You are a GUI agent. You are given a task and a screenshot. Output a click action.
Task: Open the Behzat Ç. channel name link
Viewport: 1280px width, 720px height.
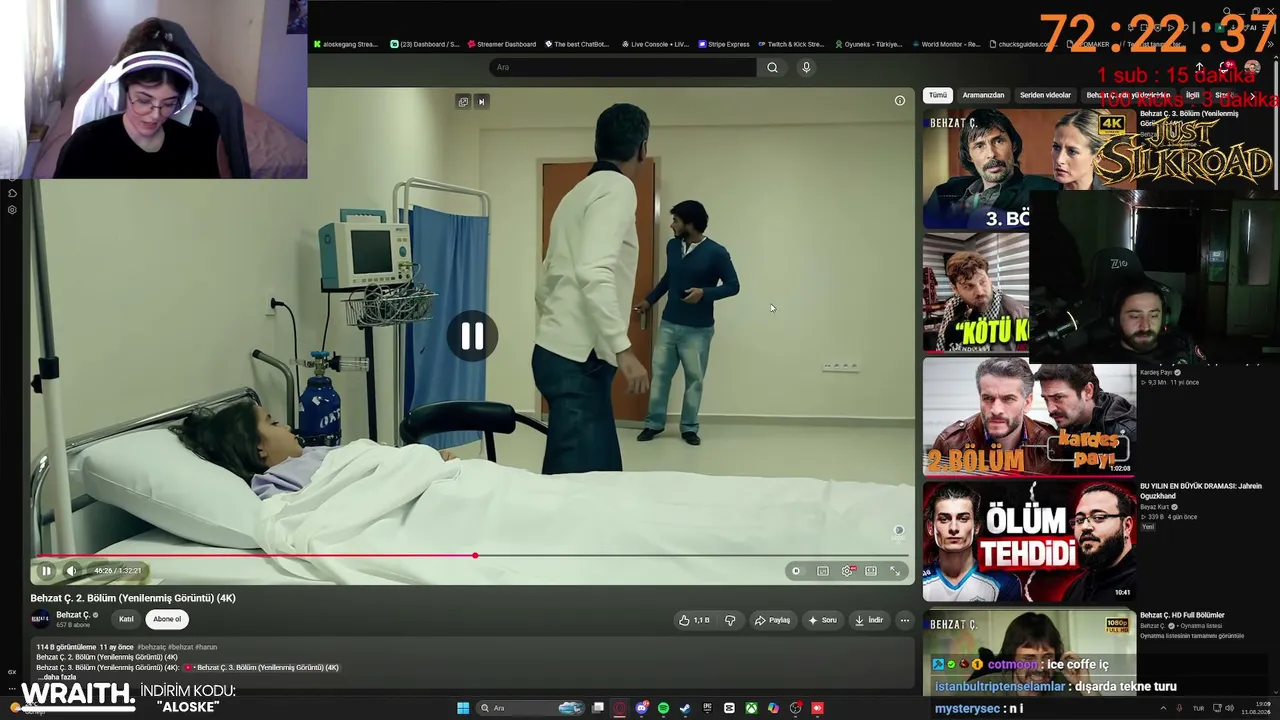(x=73, y=615)
